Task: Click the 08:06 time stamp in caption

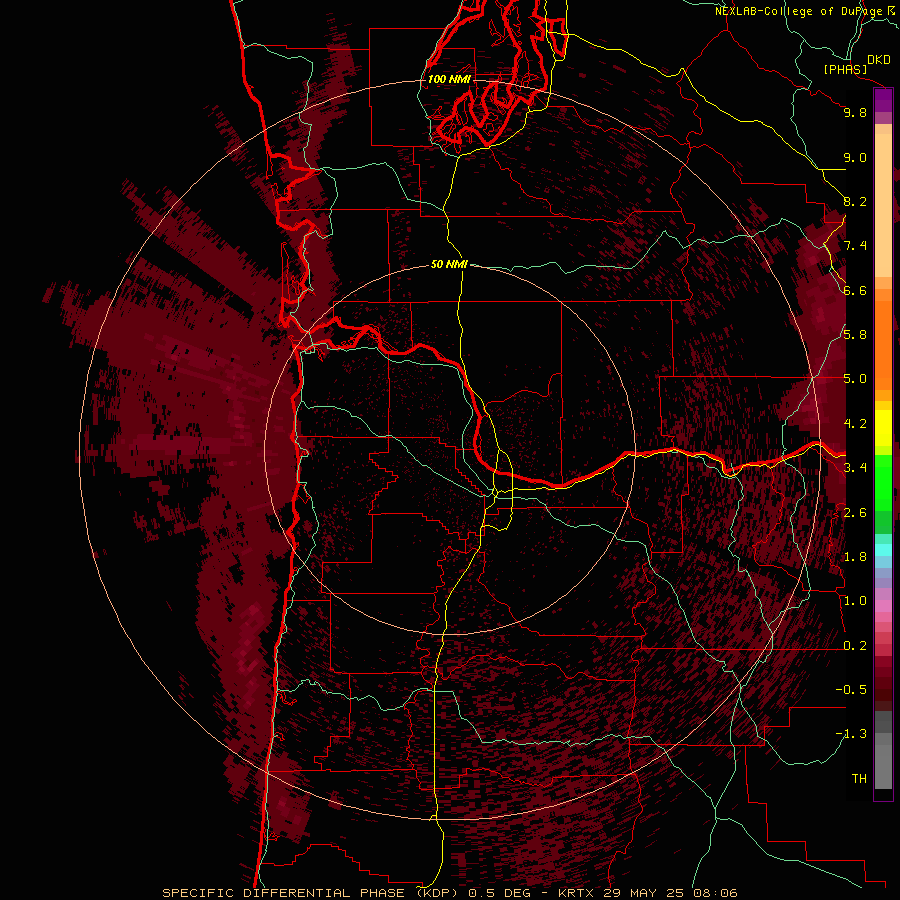Action: (715, 893)
